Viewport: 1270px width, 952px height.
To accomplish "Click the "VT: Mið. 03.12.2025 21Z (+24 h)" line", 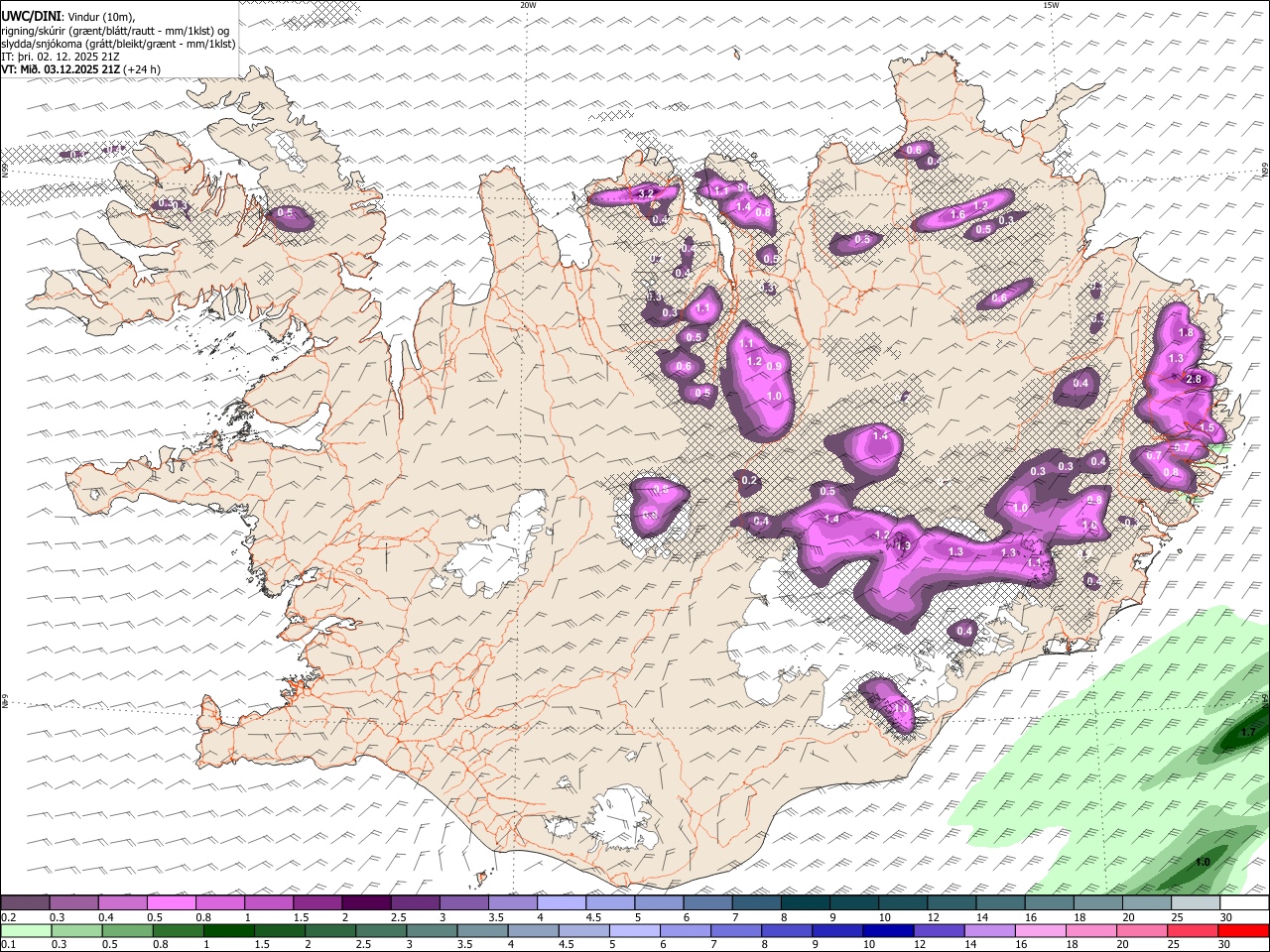I will coord(81,69).
